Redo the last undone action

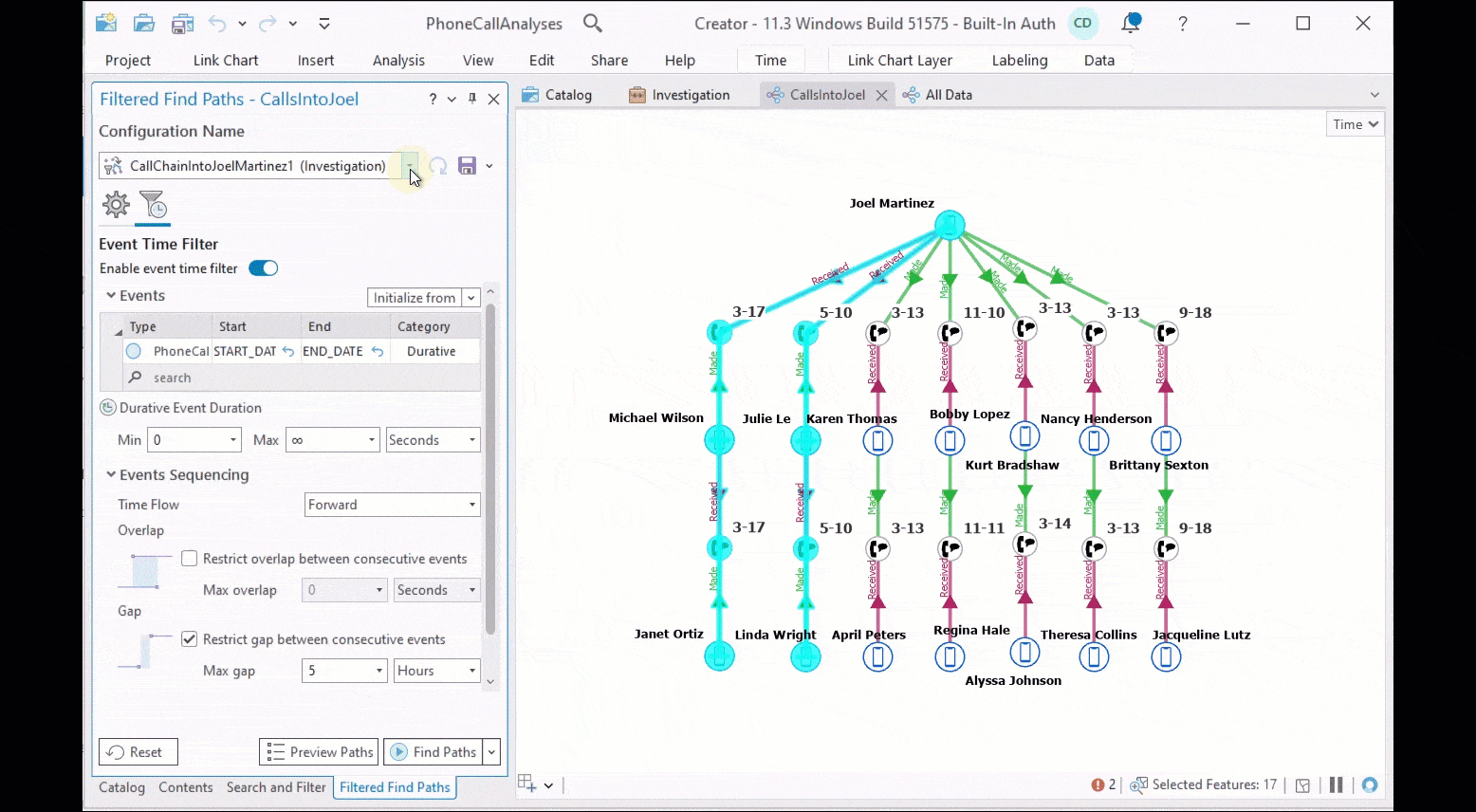[x=268, y=23]
